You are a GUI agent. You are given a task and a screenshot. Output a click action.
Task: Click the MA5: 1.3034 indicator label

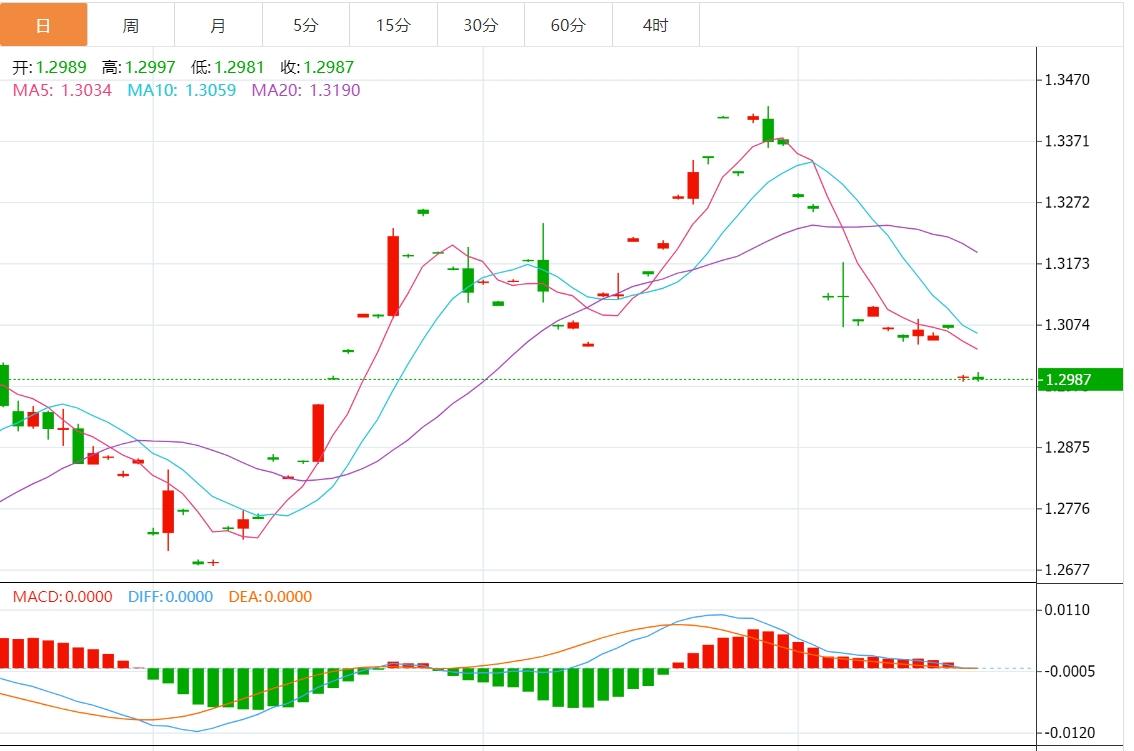[x=61, y=90]
